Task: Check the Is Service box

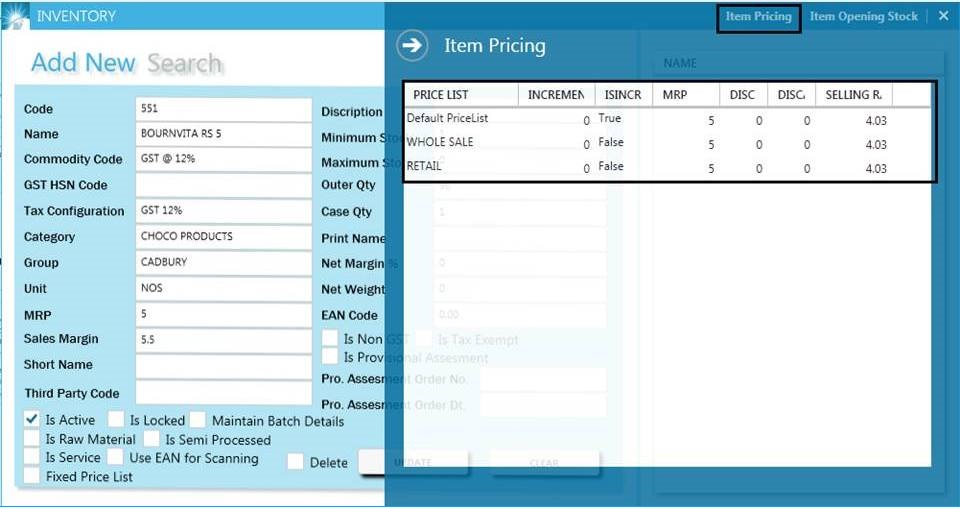Action: pyautogui.click(x=32, y=457)
